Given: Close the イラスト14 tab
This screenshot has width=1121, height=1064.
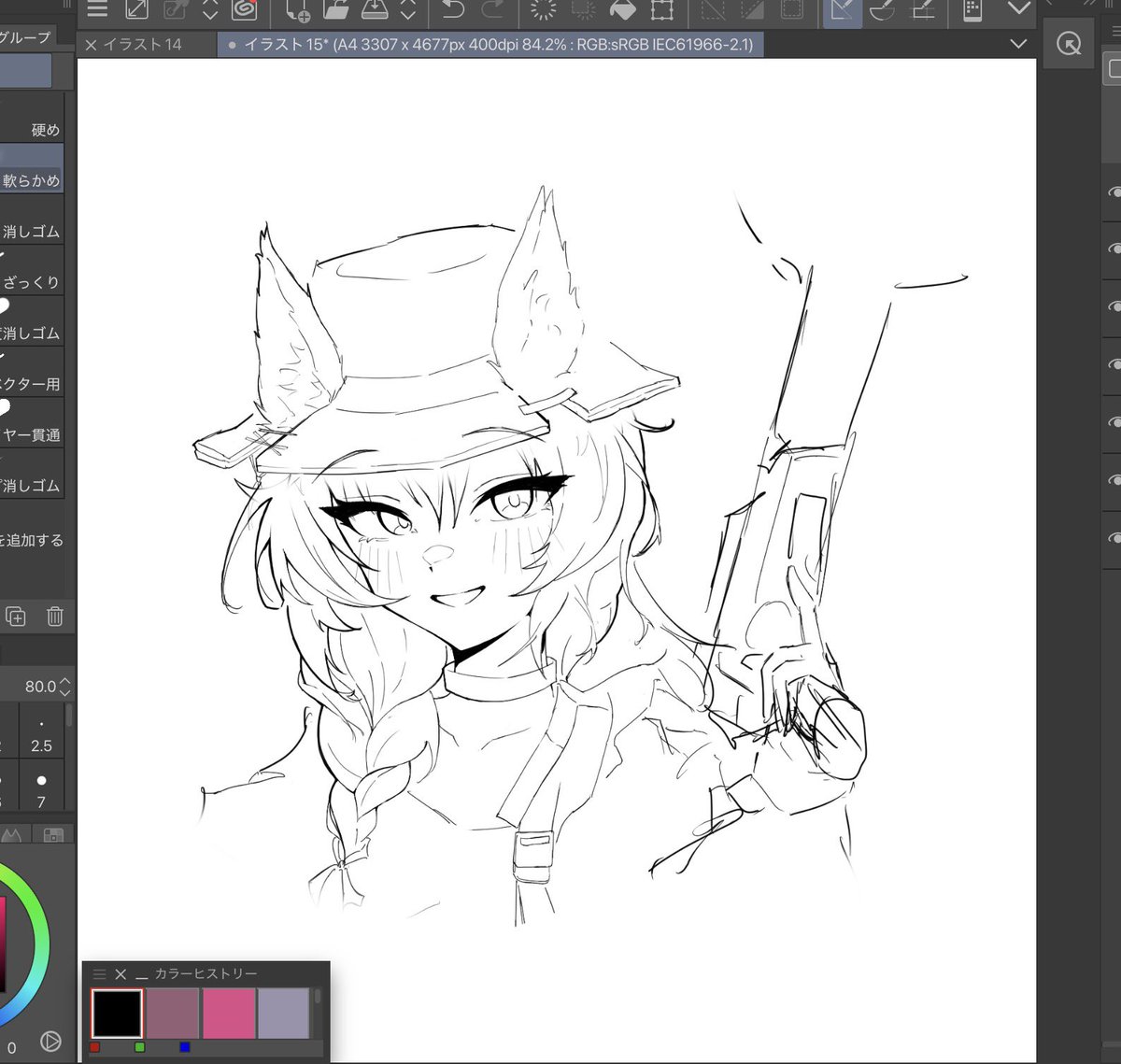Looking at the screenshot, I should [91, 44].
